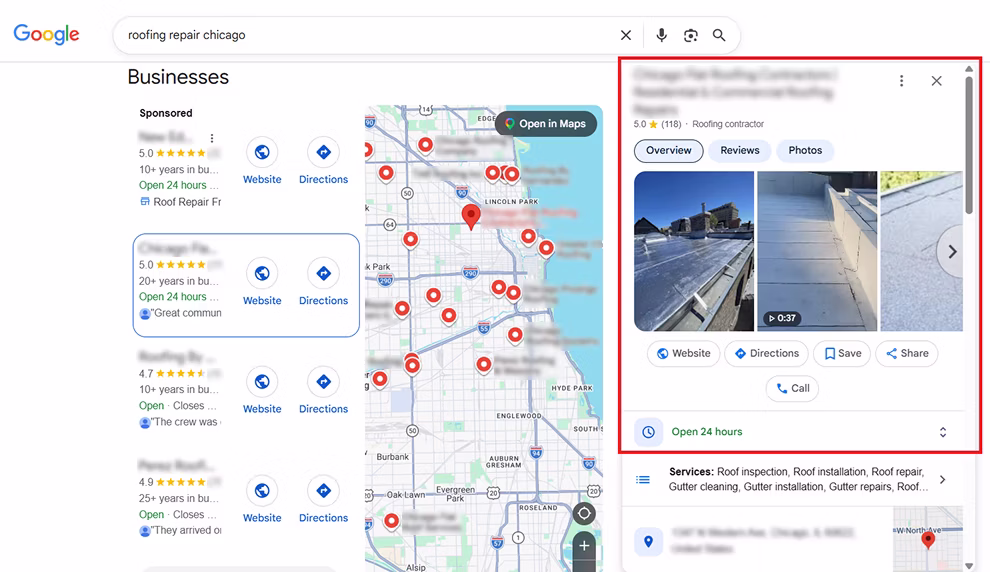990x572 pixels.
Task: Click the Roof Repair Fr storefront text
Action: 187,202
